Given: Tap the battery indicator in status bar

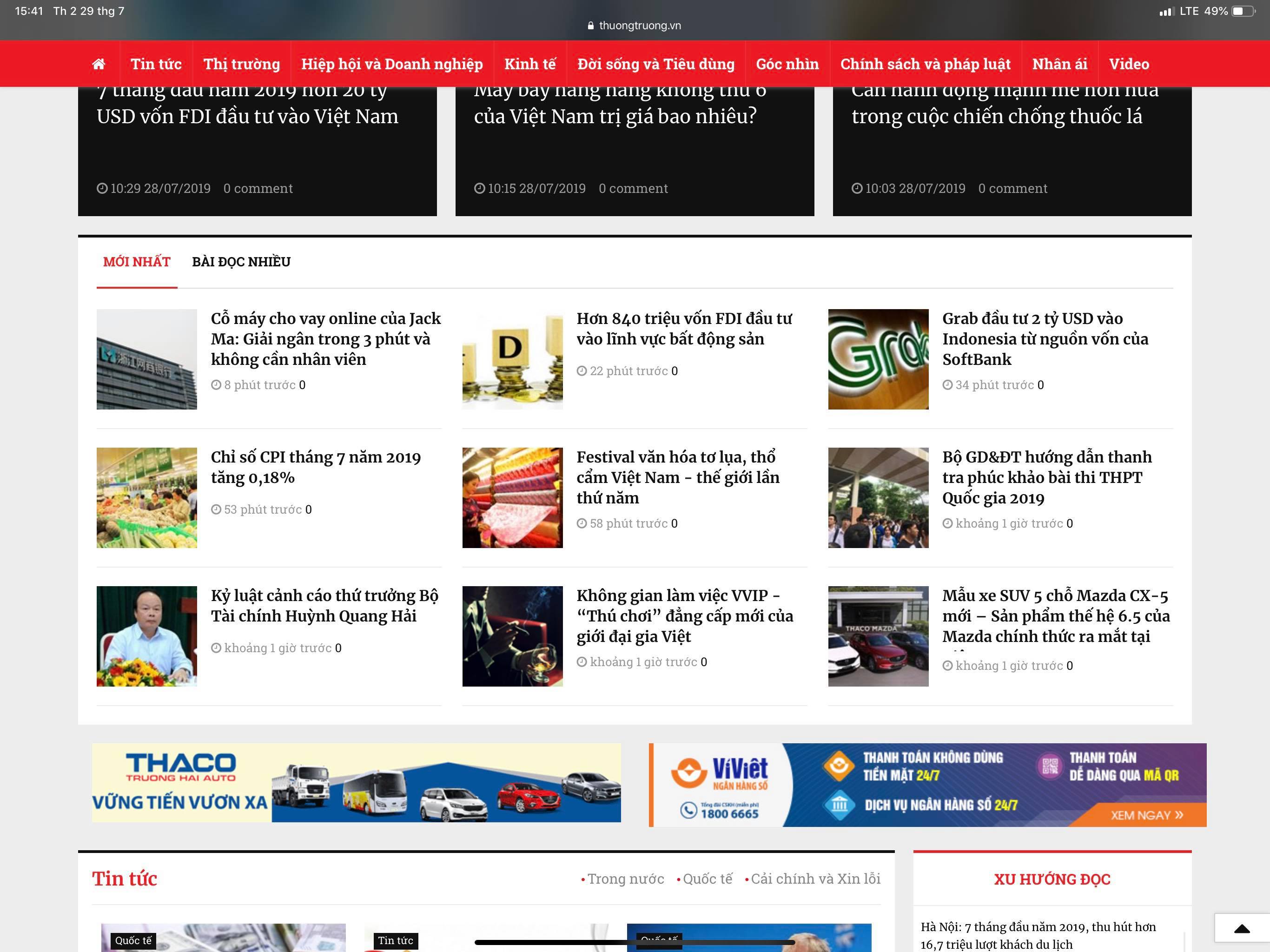Looking at the screenshot, I should [1243, 12].
